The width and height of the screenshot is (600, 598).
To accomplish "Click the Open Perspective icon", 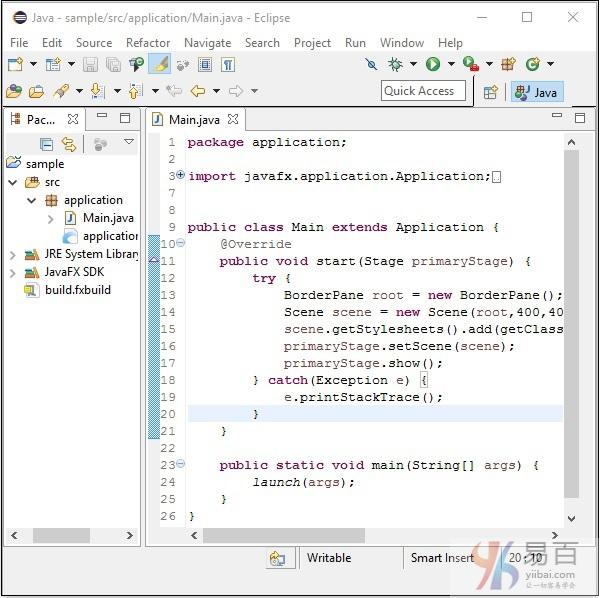I will (491, 92).
